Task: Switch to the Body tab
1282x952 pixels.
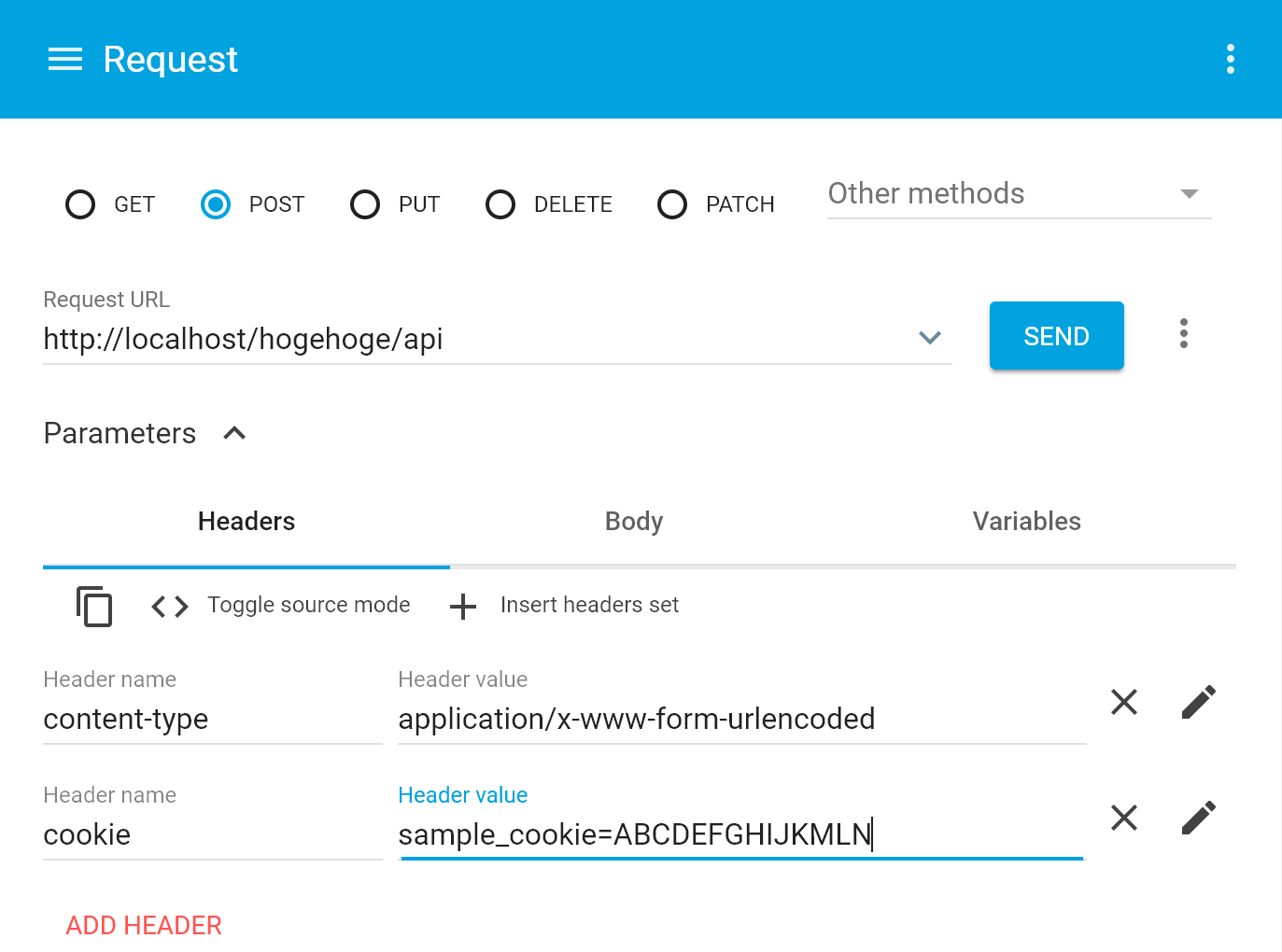Action: (633, 521)
